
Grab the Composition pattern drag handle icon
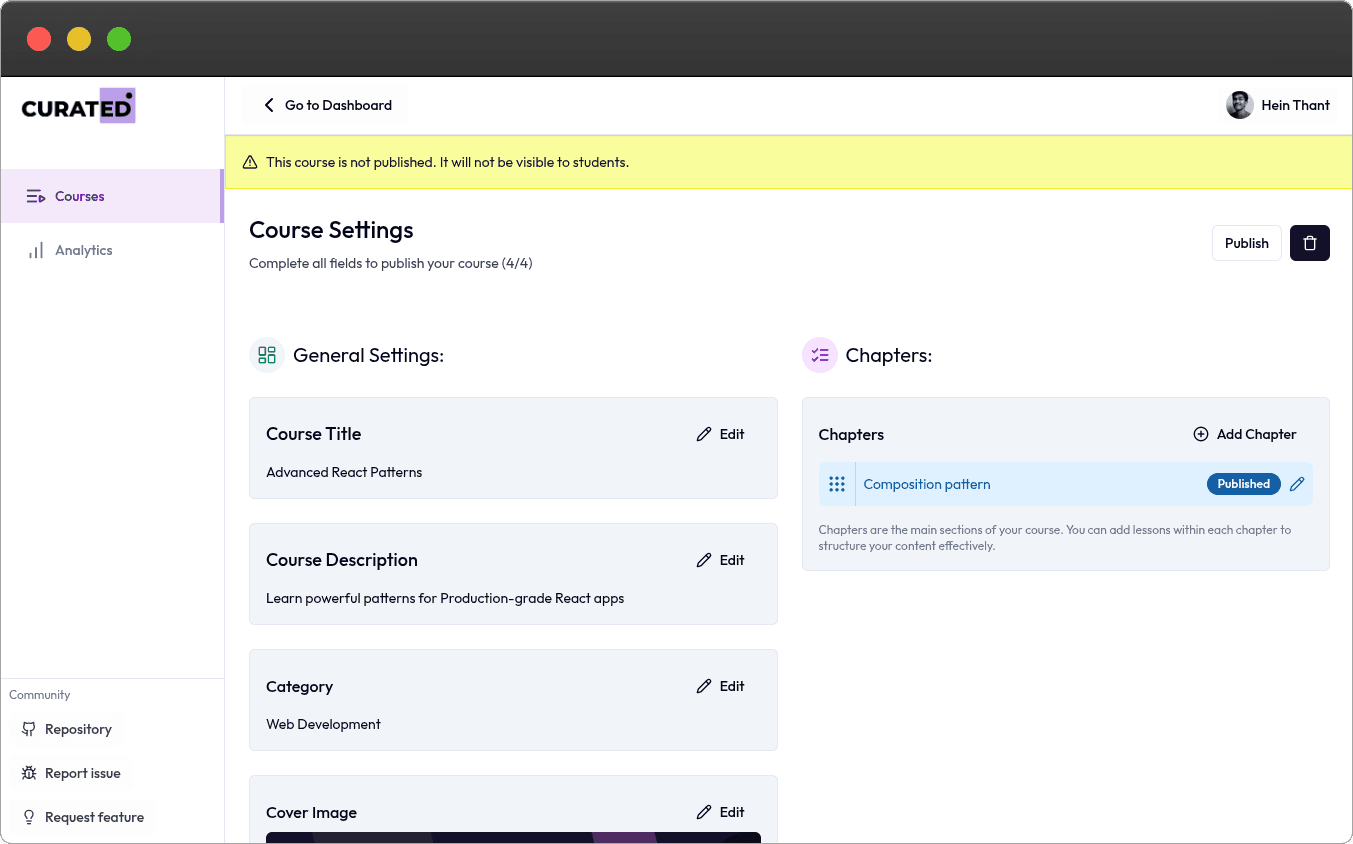tap(837, 483)
